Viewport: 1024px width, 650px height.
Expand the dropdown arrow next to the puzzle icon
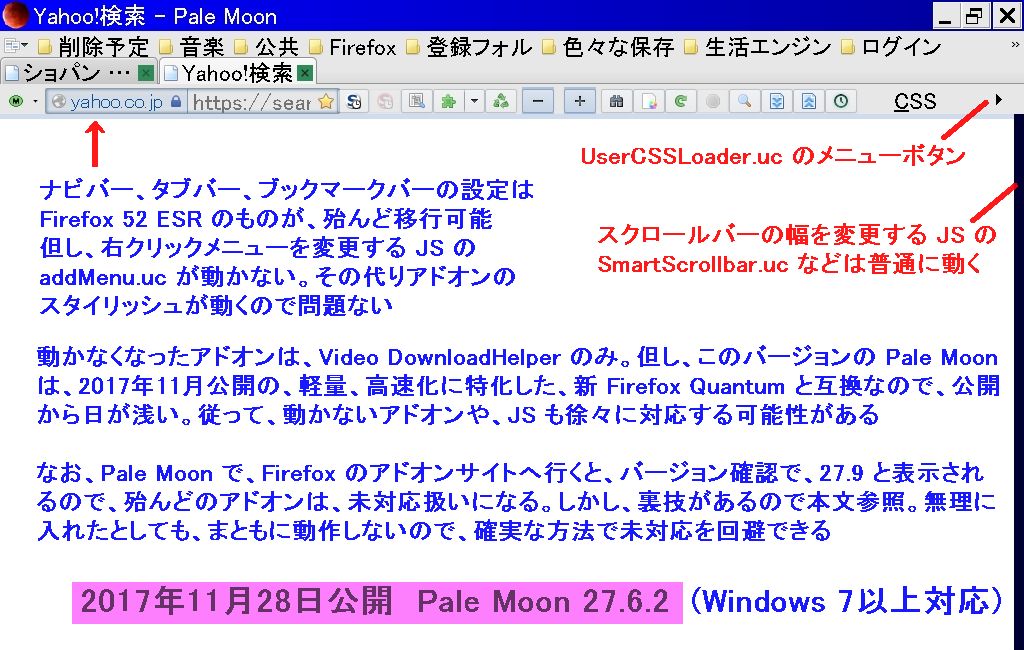[x=475, y=101]
